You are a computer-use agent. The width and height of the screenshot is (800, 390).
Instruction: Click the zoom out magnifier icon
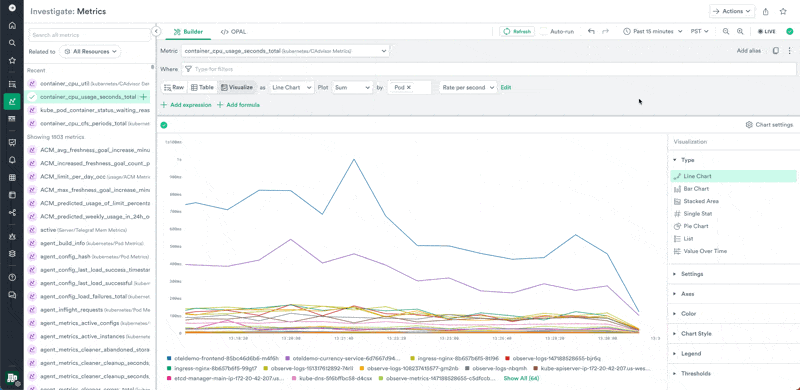click(726, 32)
